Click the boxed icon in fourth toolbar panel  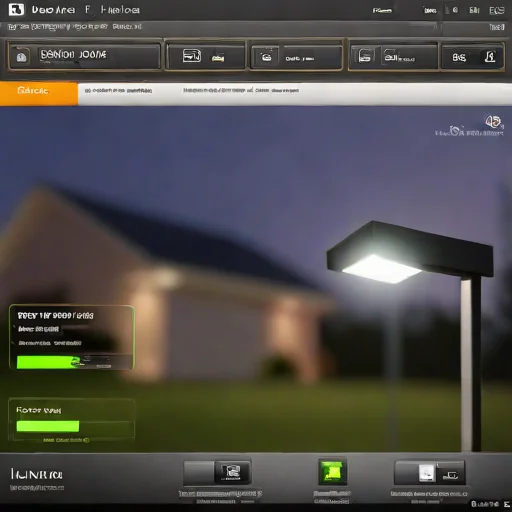[364, 56]
